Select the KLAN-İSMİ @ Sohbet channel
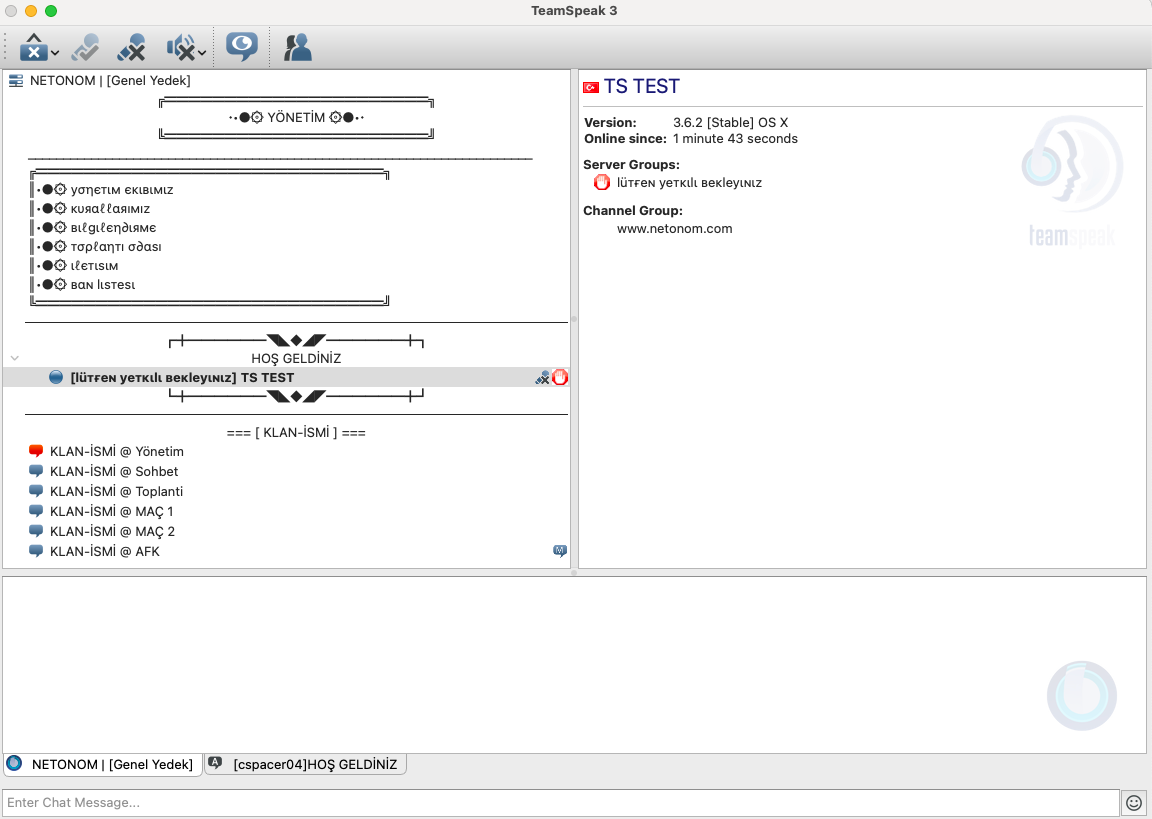 [114, 472]
